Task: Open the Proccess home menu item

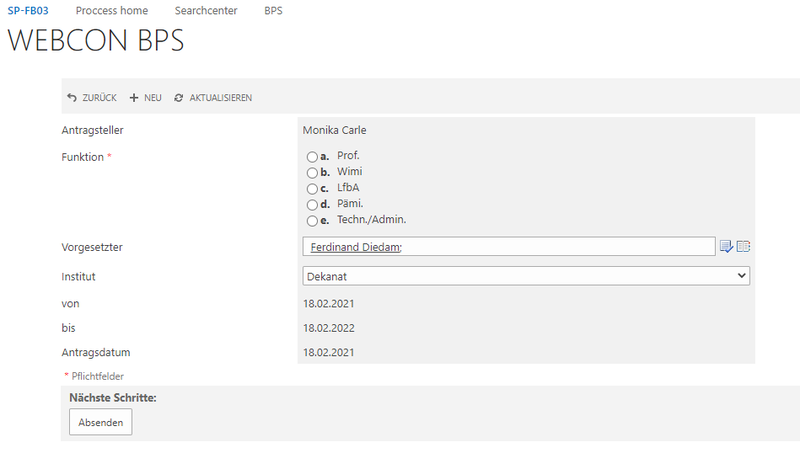Action: [x=112, y=11]
